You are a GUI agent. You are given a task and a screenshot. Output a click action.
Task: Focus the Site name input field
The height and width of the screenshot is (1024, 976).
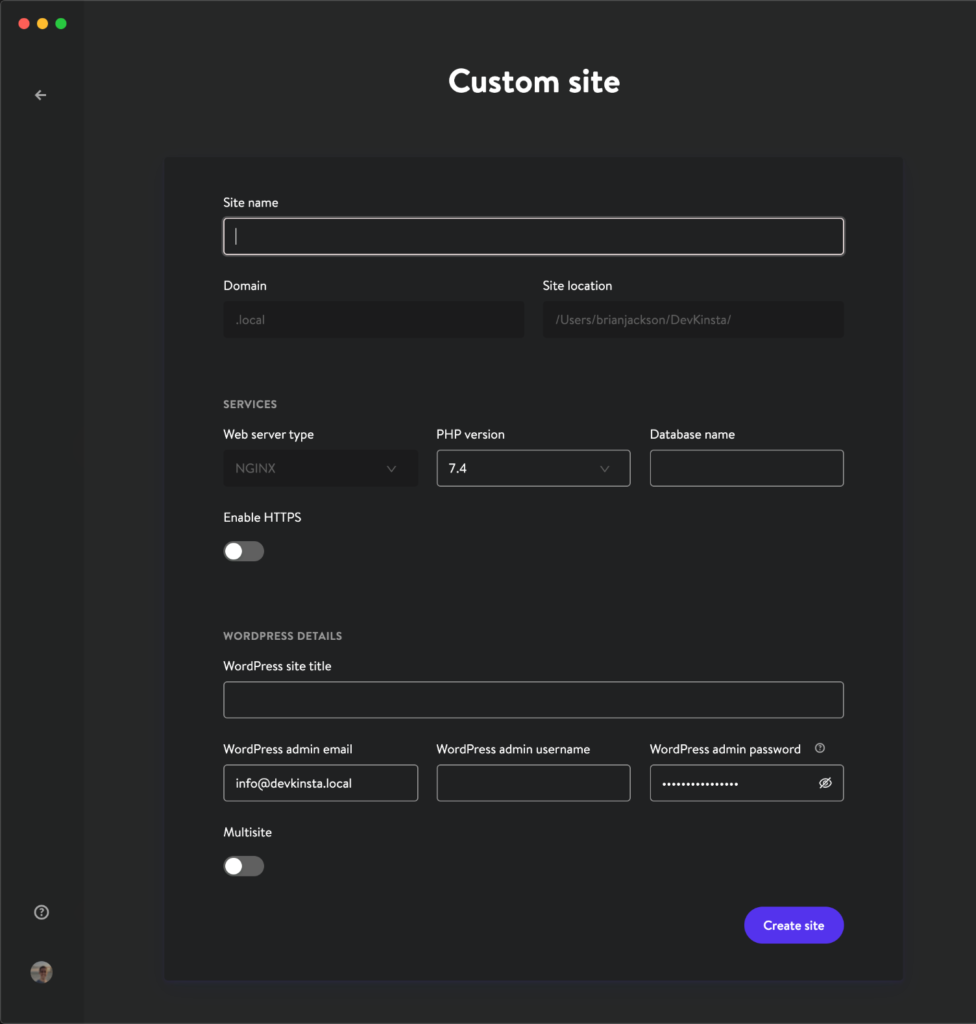(x=533, y=236)
